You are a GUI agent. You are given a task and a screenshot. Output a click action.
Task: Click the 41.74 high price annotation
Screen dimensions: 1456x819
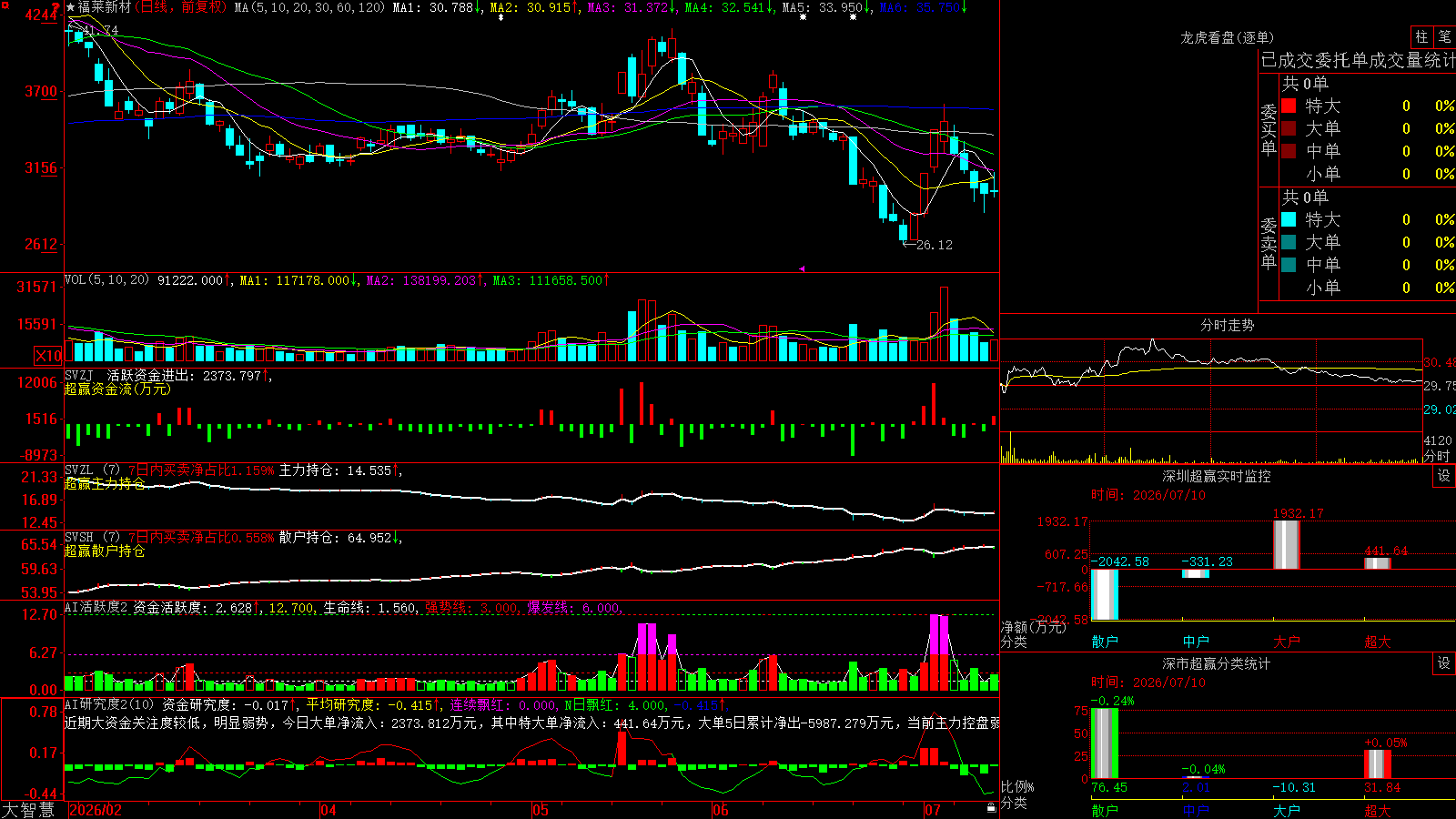coord(100,30)
